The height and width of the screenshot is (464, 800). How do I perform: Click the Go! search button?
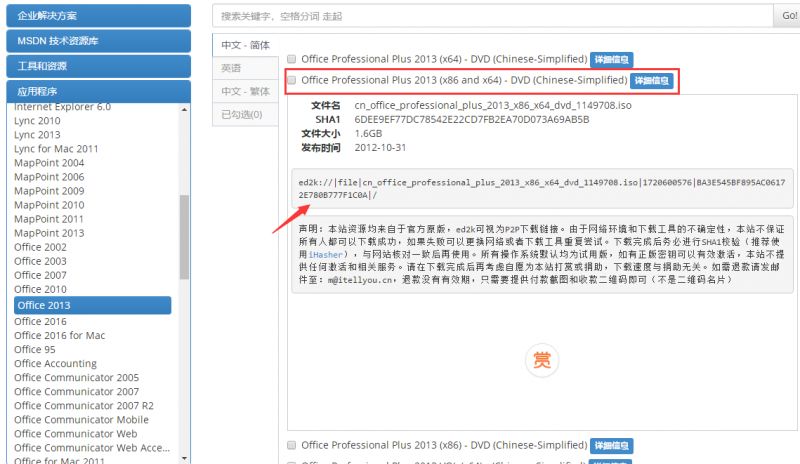pyautogui.click(x=789, y=16)
